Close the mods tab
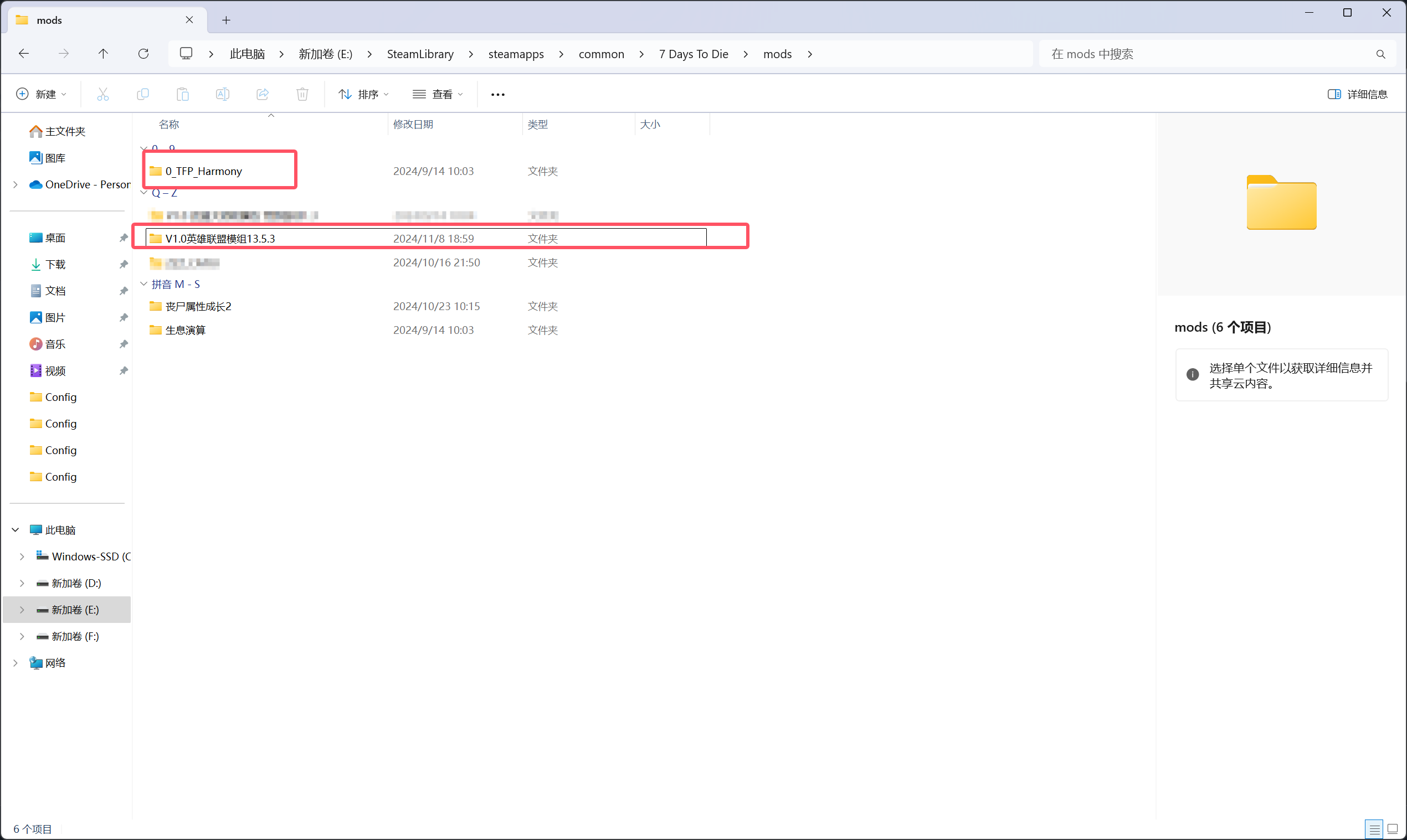The width and height of the screenshot is (1407, 840). (189, 20)
